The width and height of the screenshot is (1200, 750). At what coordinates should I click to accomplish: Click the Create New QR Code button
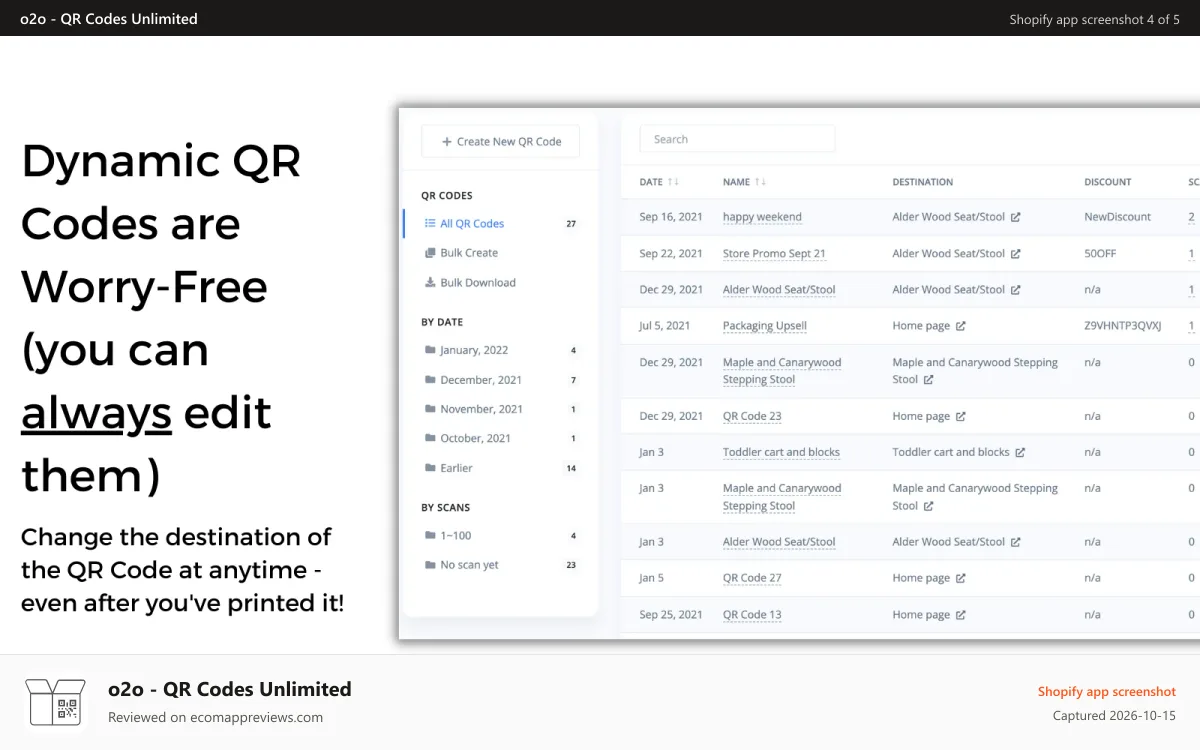click(500, 141)
